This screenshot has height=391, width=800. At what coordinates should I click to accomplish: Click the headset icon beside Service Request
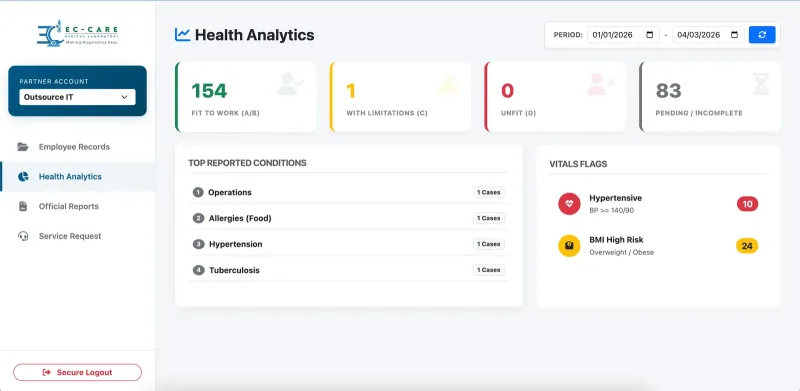pos(23,236)
